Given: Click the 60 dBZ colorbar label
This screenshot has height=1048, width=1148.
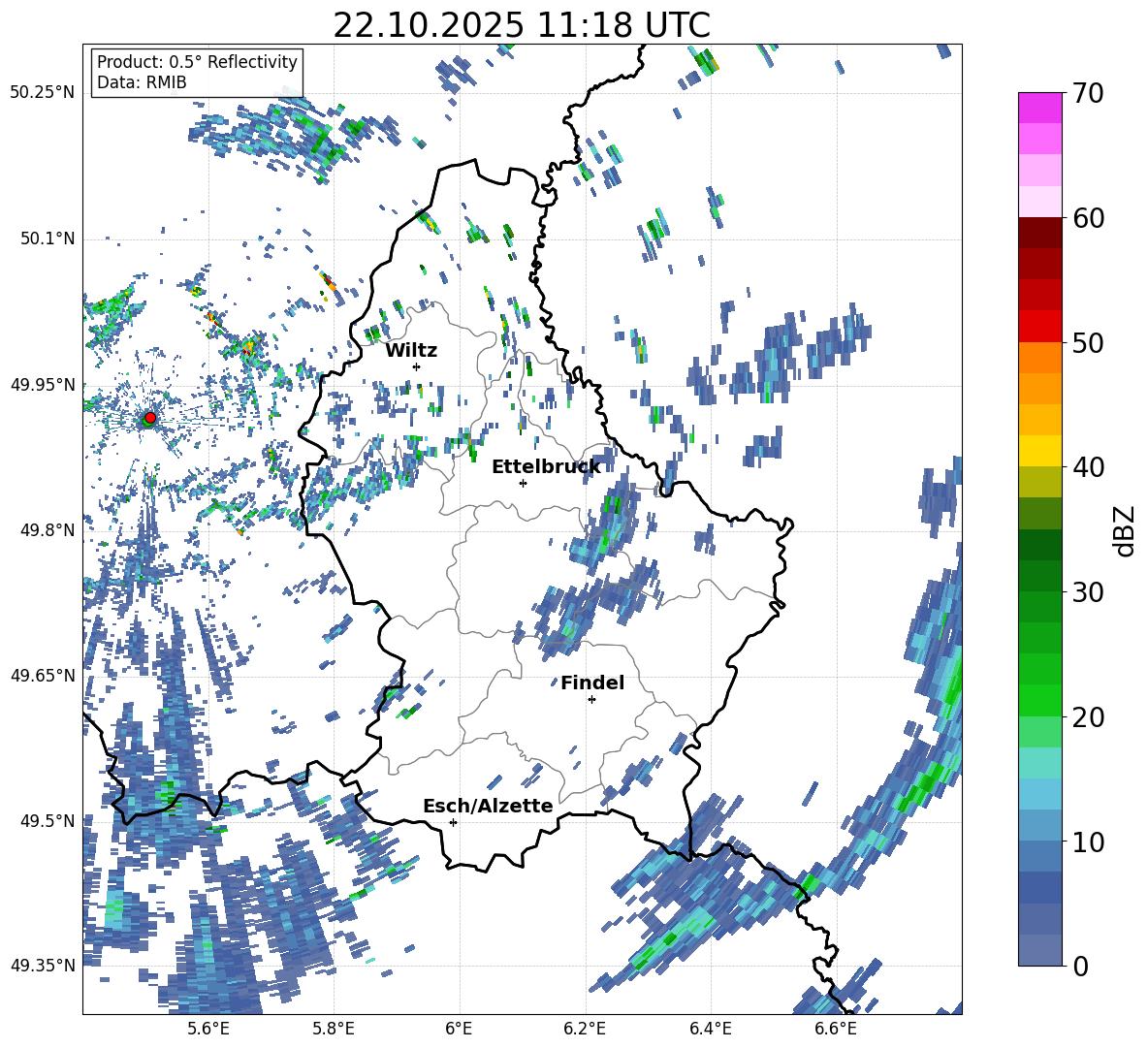Looking at the screenshot, I should (x=1087, y=218).
